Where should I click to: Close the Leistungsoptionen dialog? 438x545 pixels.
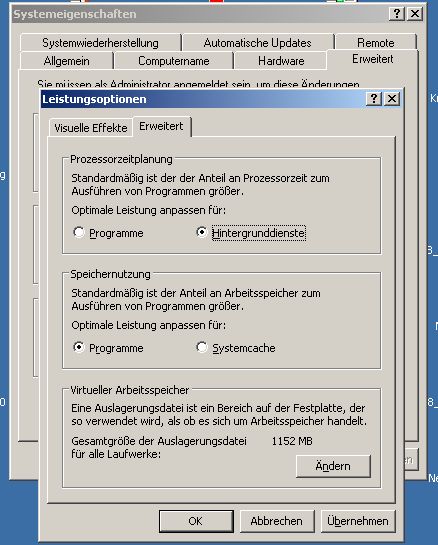tap(392, 99)
